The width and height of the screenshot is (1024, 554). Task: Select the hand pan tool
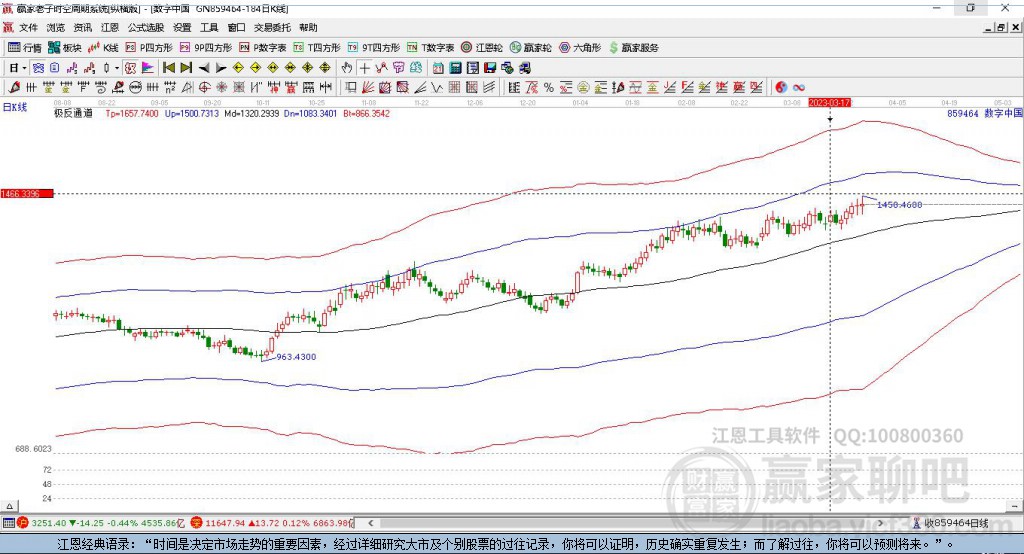click(347, 68)
